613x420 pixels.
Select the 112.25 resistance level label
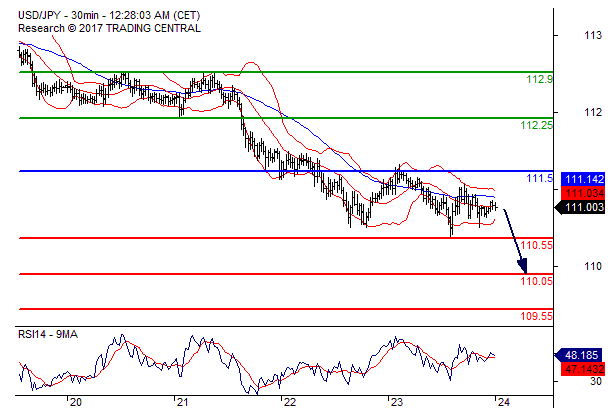pos(536,125)
